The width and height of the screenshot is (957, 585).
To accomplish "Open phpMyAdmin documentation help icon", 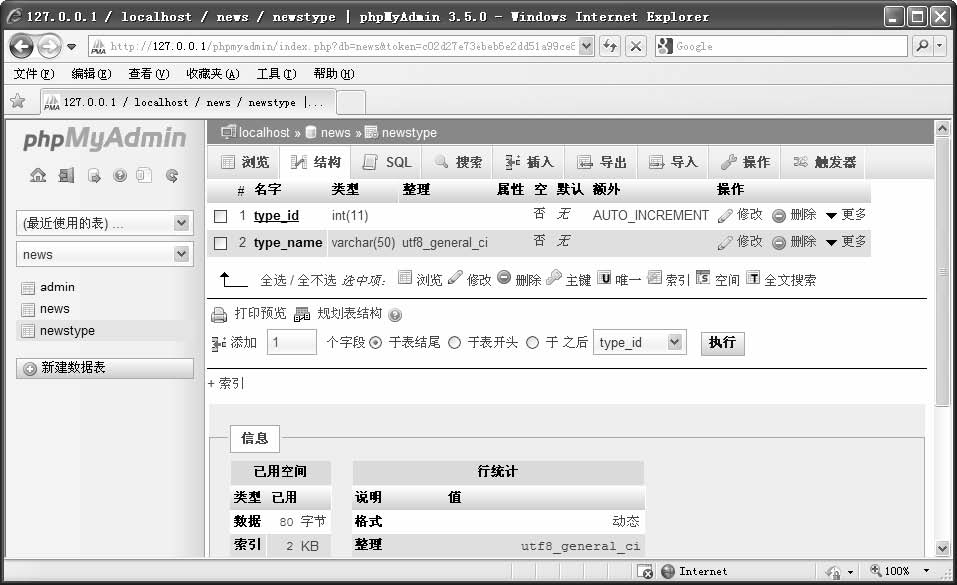I will (x=120, y=176).
